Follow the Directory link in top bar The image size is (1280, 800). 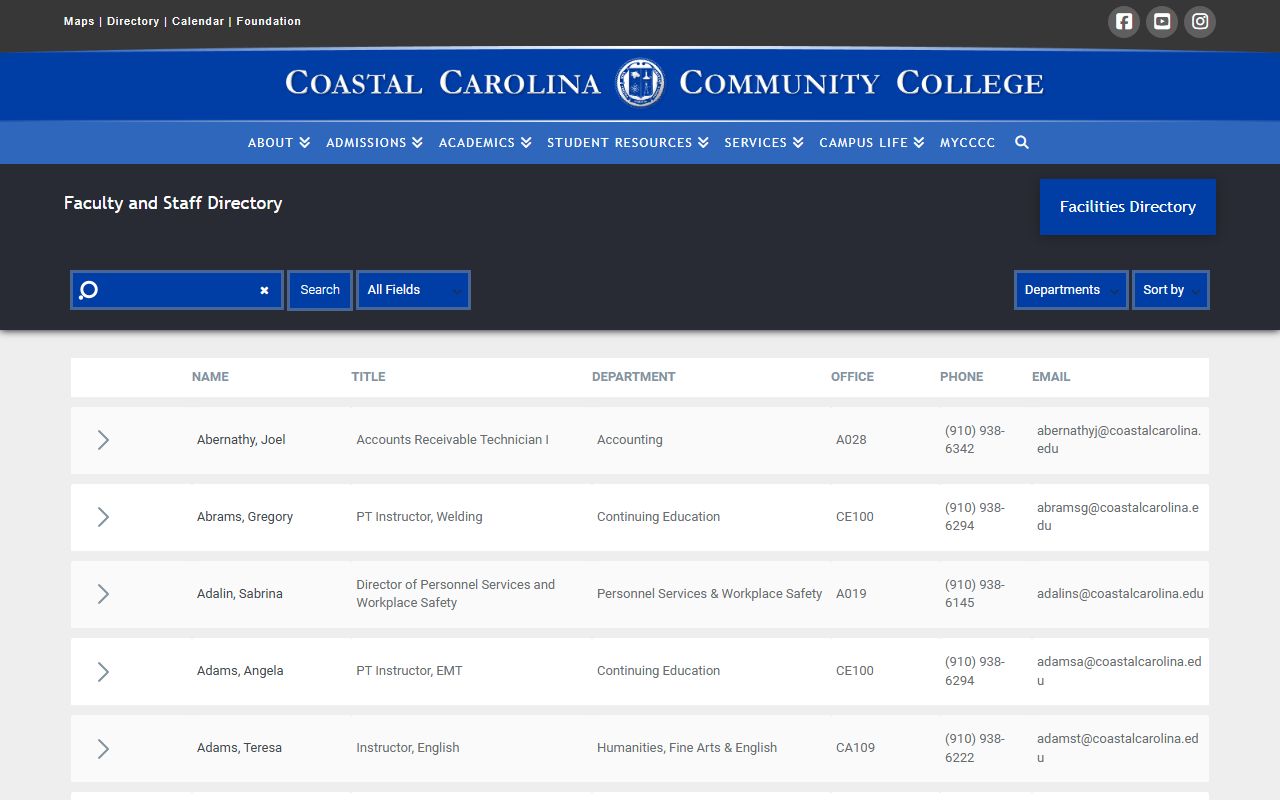[133, 21]
